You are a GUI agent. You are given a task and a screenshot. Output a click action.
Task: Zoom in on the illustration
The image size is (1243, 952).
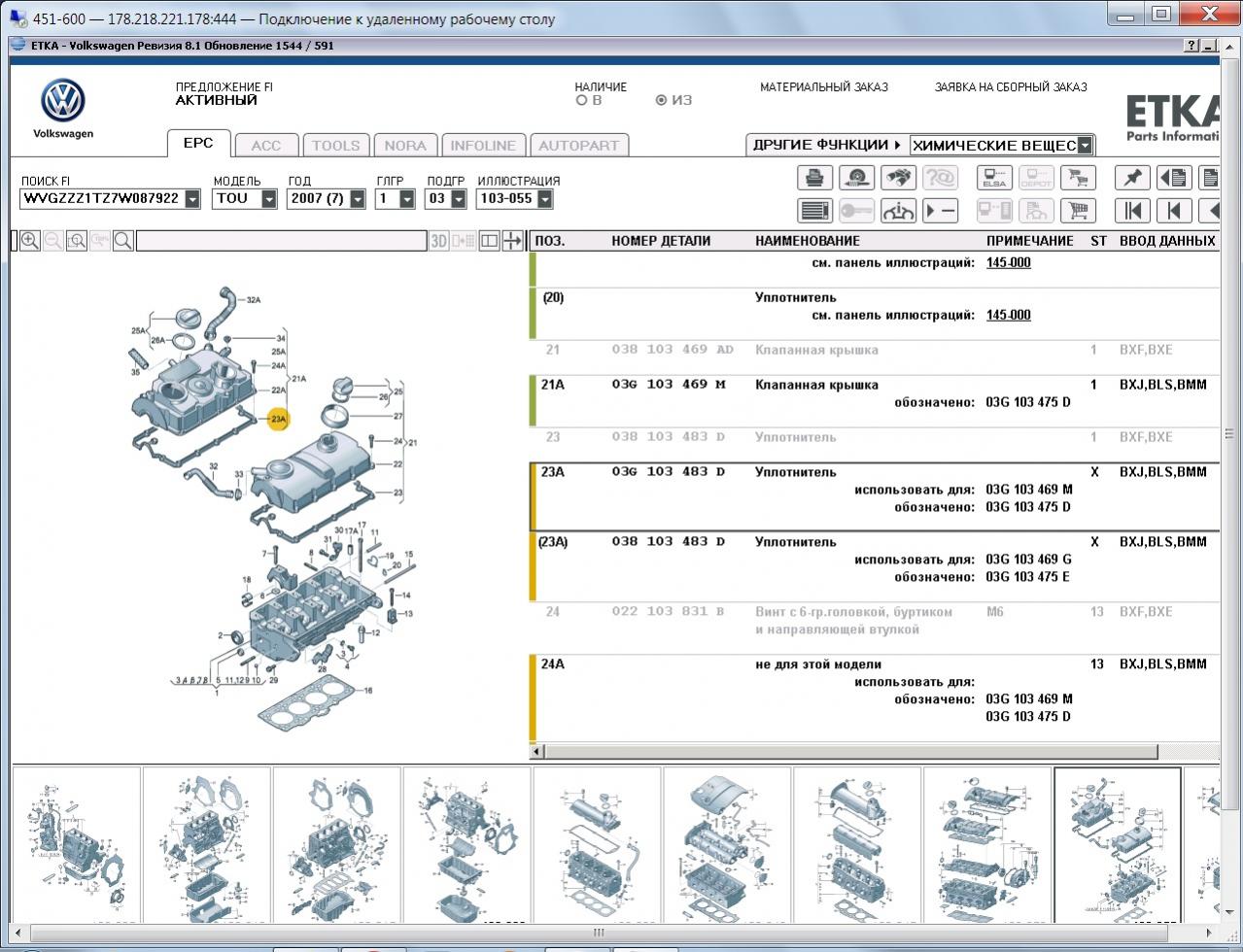30,241
